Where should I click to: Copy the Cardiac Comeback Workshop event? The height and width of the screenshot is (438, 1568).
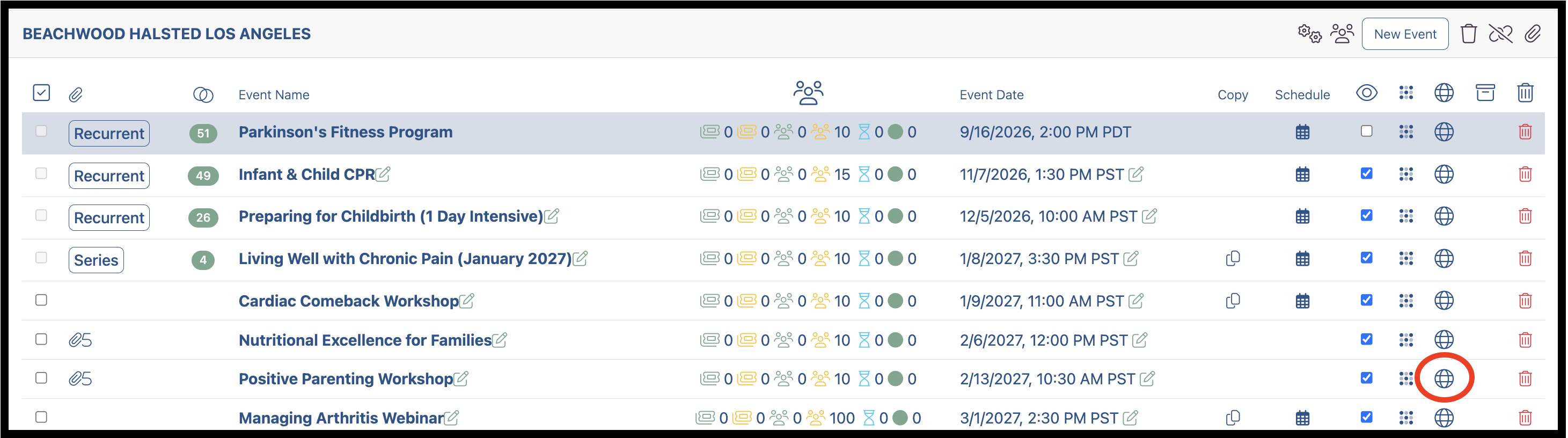(1233, 301)
